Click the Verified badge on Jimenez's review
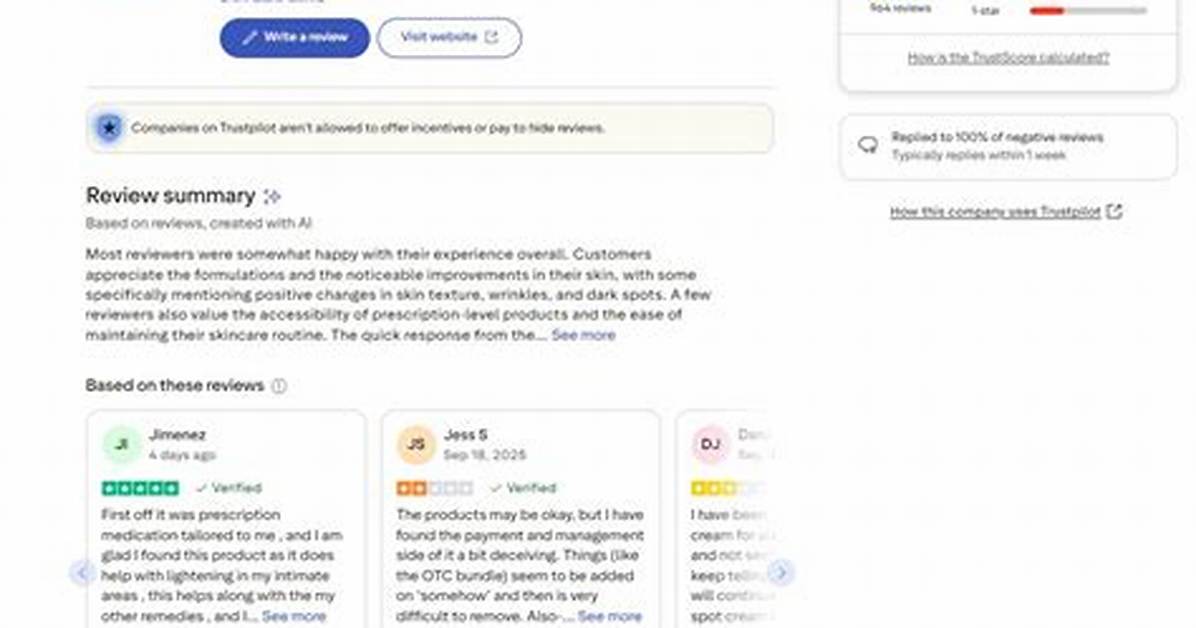The image size is (1196, 628). pos(229,488)
